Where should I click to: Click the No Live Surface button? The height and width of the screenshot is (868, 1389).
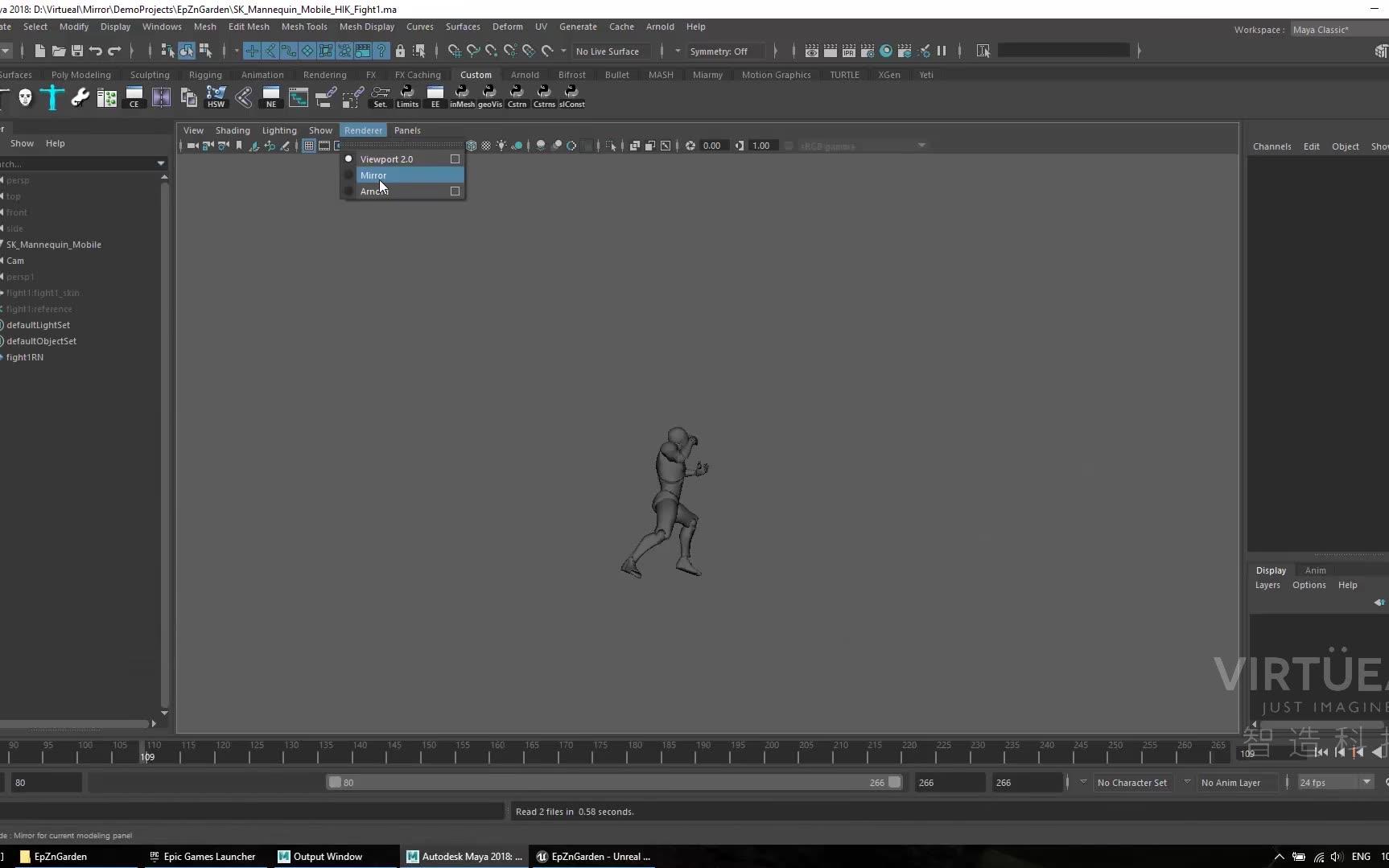tap(609, 51)
